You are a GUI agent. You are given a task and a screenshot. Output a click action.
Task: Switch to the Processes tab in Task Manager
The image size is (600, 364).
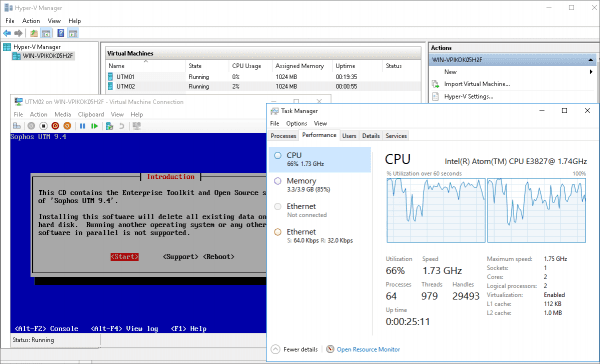pyautogui.click(x=283, y=135)
